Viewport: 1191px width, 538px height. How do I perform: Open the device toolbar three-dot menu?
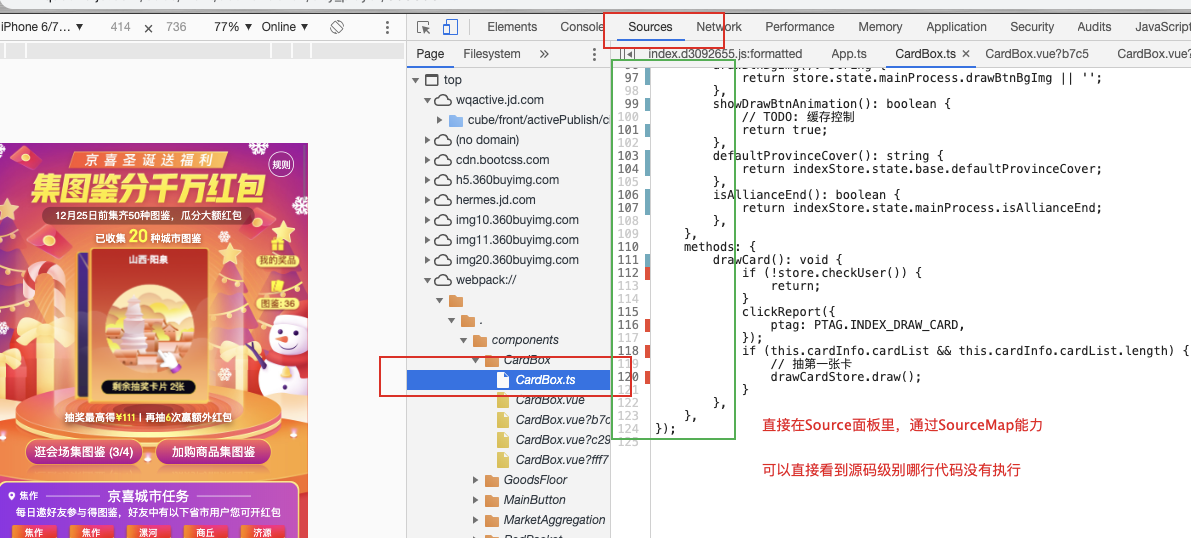coord(387,27)
